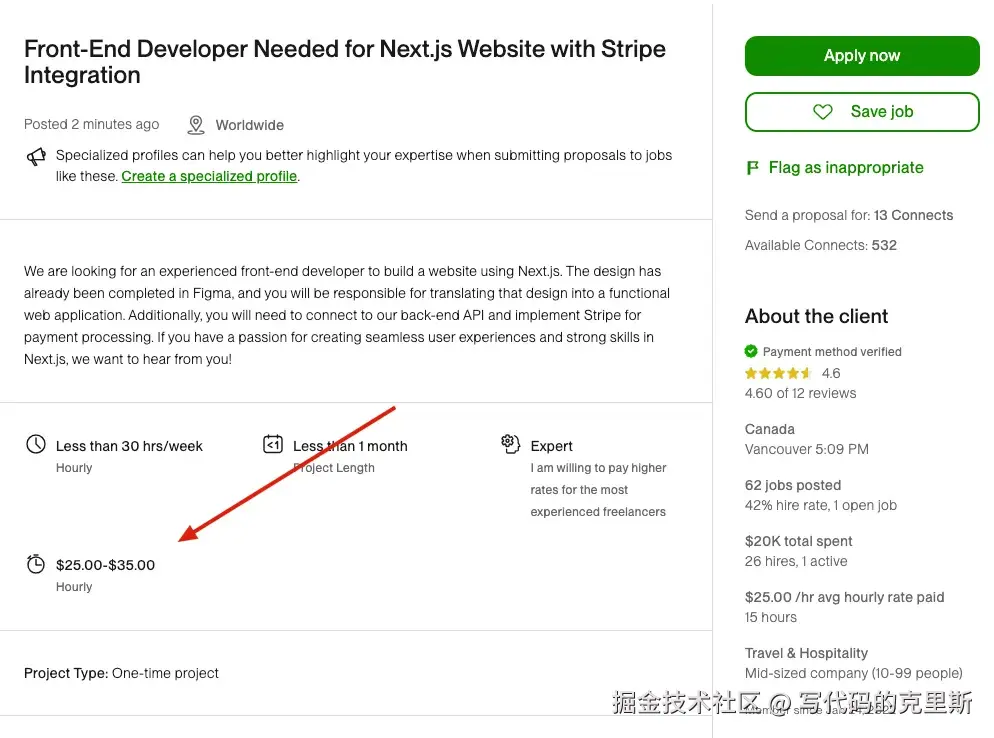994x738 pixels.
Task: Open the Create a specialized profile link
Action: pyautogui.click(x=209, y=176)
